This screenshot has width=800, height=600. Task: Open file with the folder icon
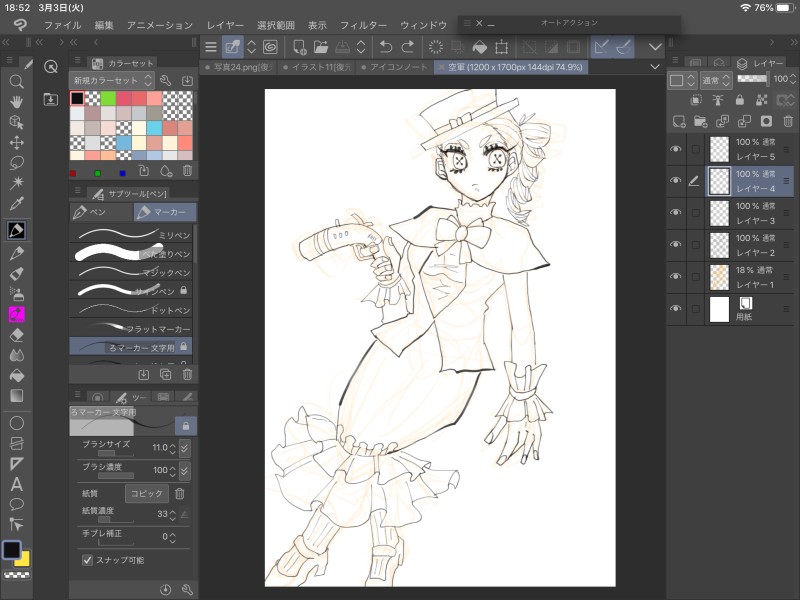(320, 47)
